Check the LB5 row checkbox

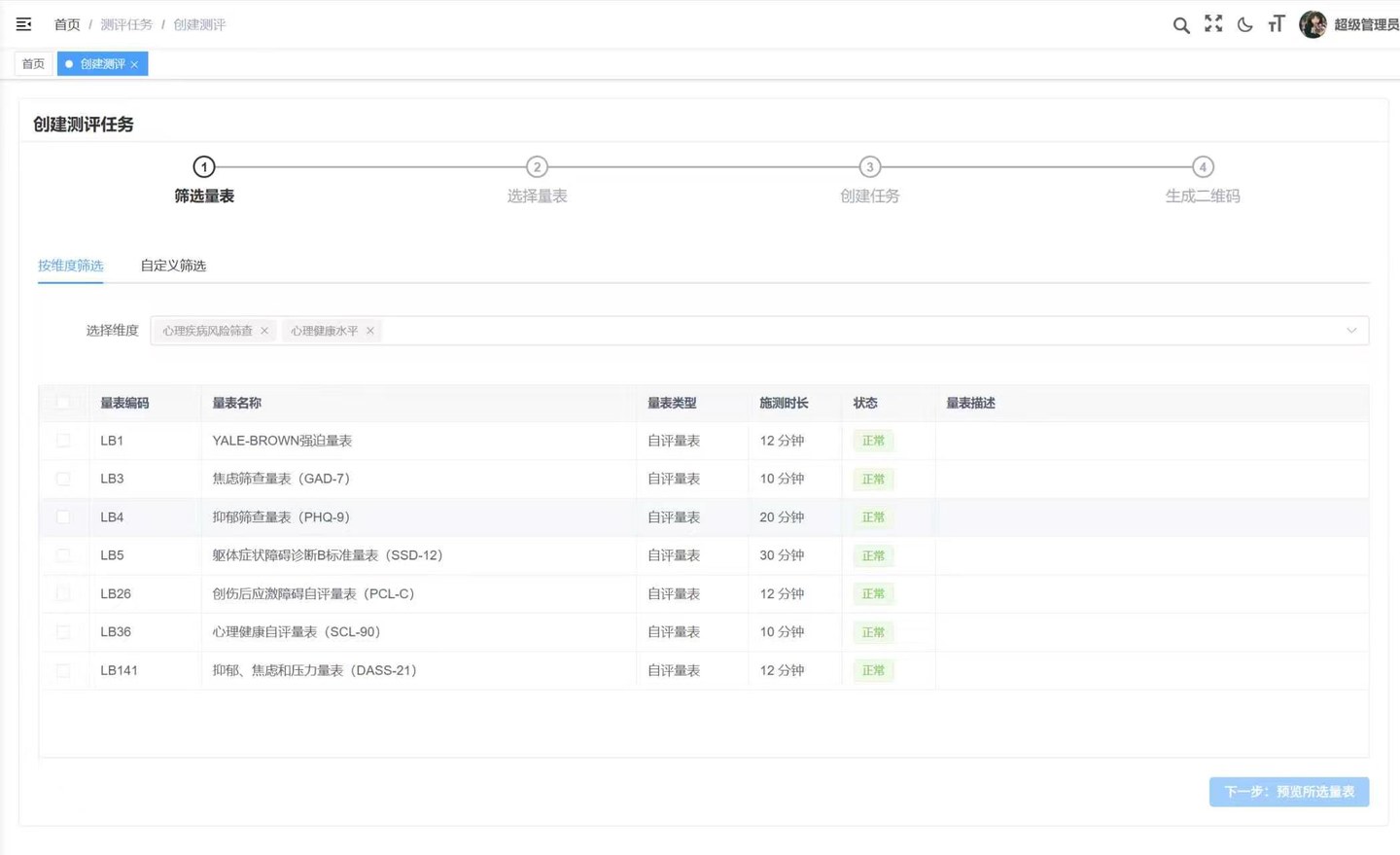click(x=63, y=555)
